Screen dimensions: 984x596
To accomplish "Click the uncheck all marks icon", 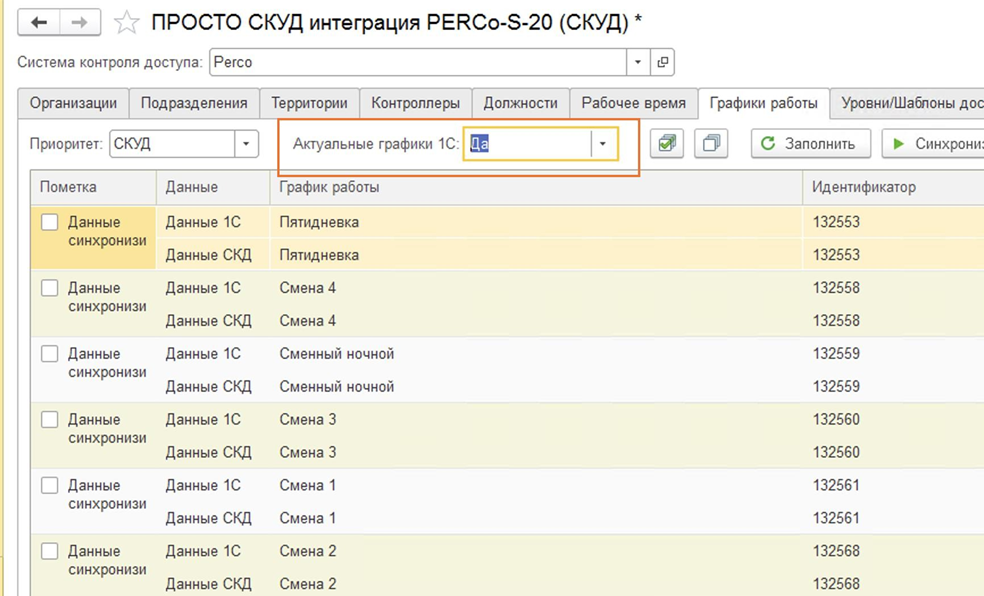I will tap(711, 144).
